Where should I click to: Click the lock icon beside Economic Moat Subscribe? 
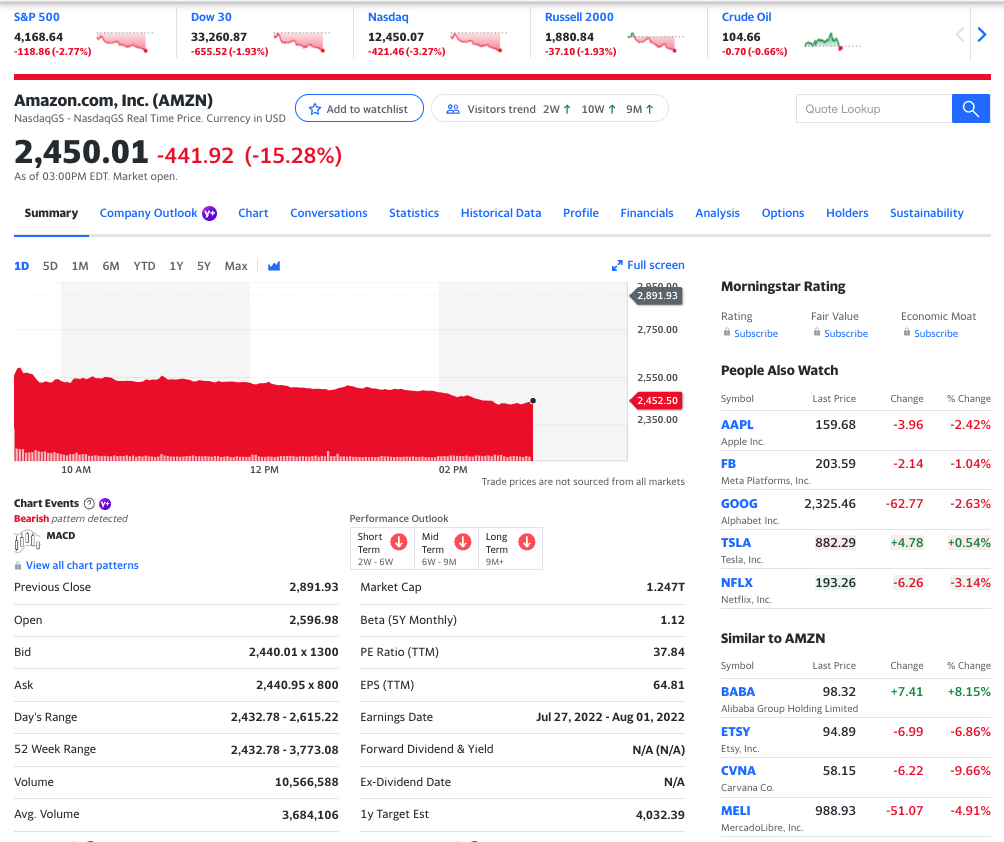point(907,332)
